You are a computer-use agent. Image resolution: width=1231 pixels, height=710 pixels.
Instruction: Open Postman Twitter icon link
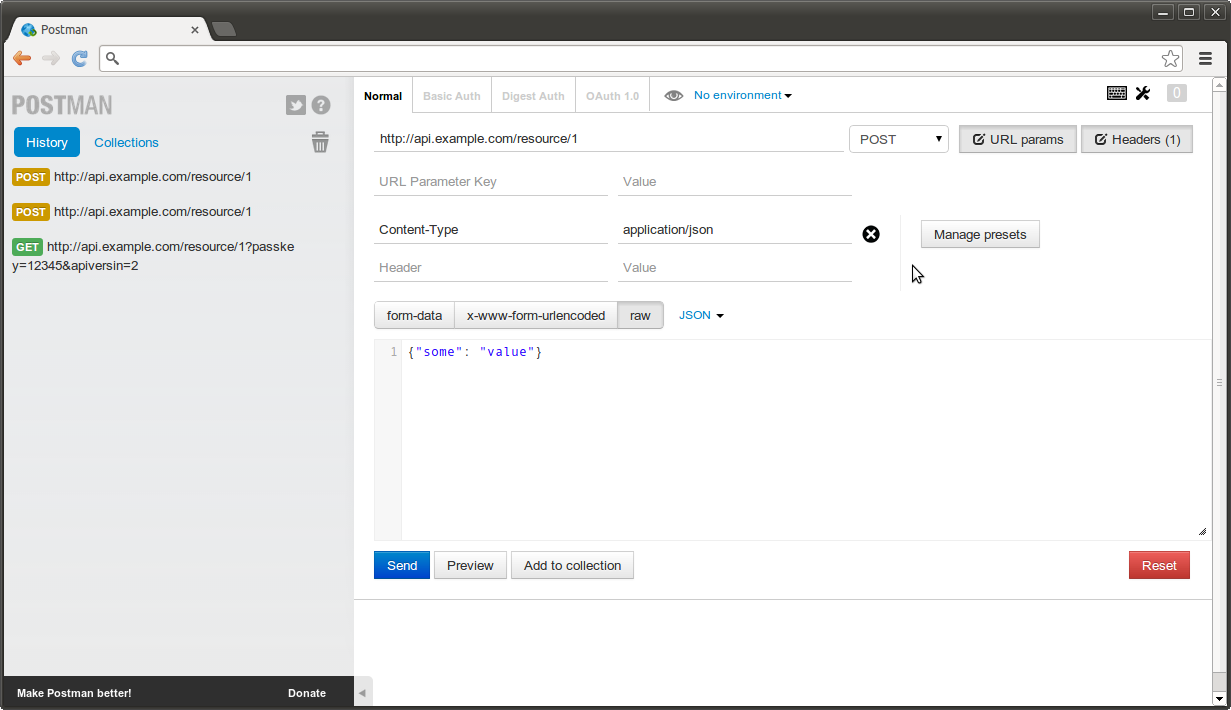tap(296, 105)
